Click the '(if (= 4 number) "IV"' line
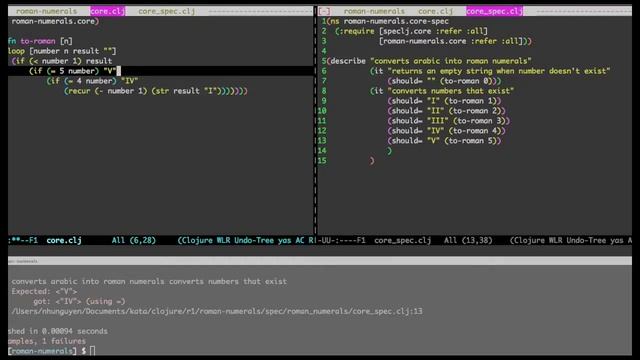Viewport: 640px width, 360px height. tap(92, 81)
